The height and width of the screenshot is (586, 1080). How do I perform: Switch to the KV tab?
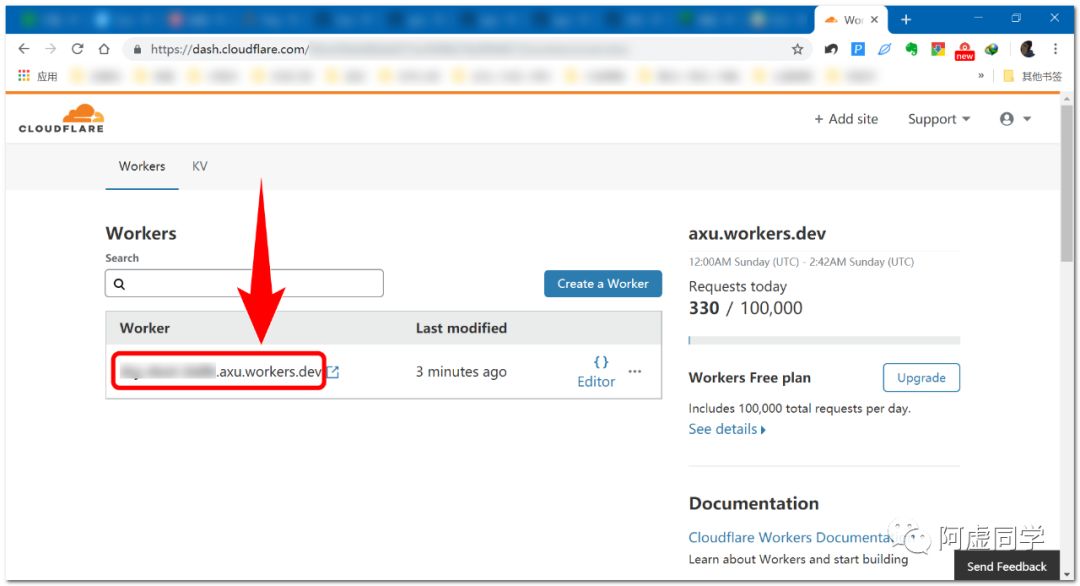[200, 166]
